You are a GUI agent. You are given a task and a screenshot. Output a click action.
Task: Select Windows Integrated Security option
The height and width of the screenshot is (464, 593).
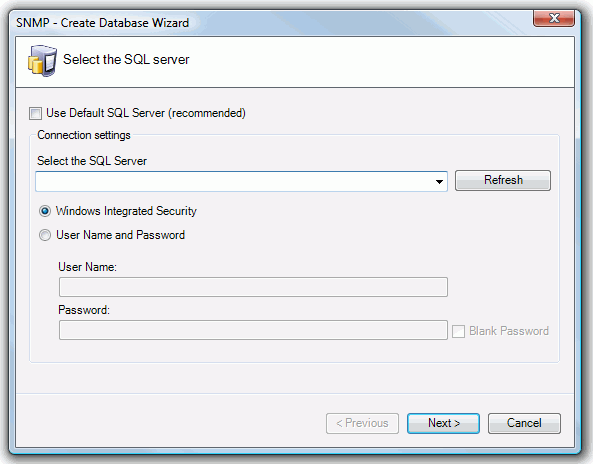[x=45, y=211]
